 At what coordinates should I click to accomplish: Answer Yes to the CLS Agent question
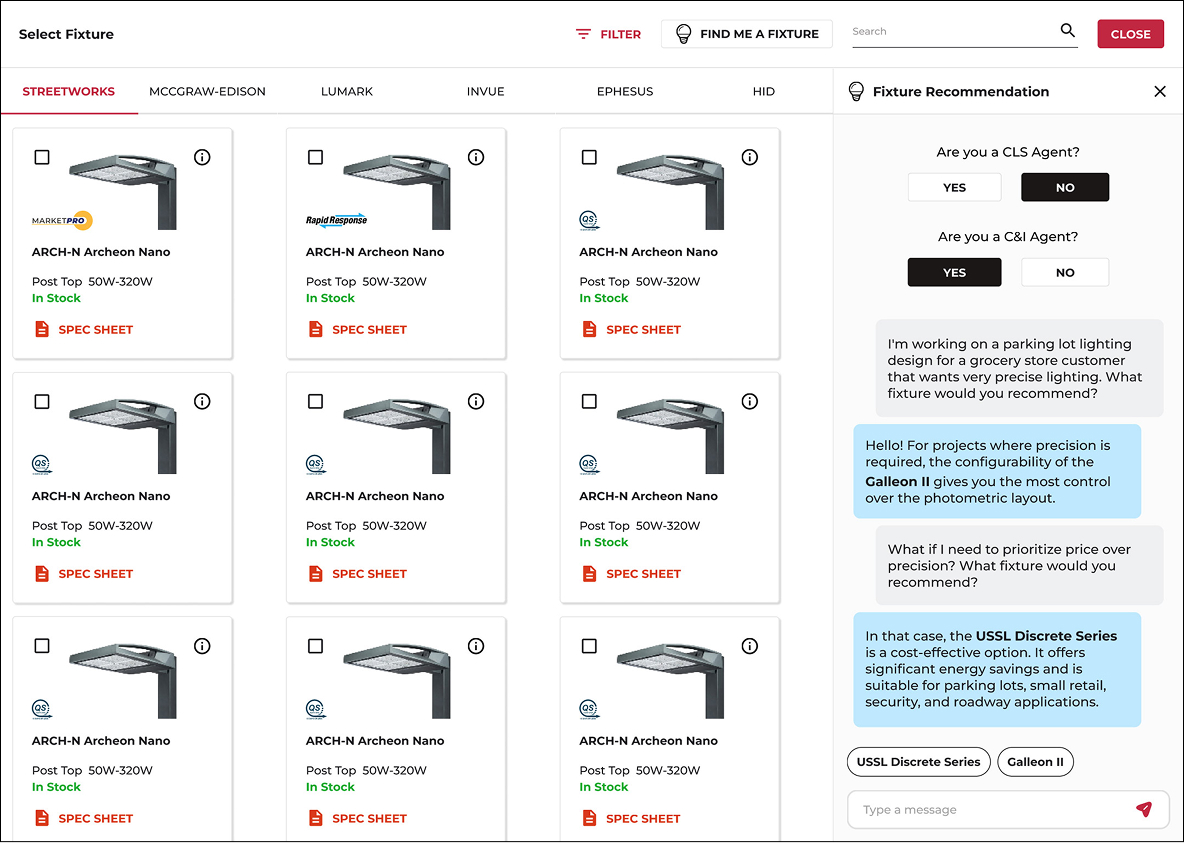point(954,187)
